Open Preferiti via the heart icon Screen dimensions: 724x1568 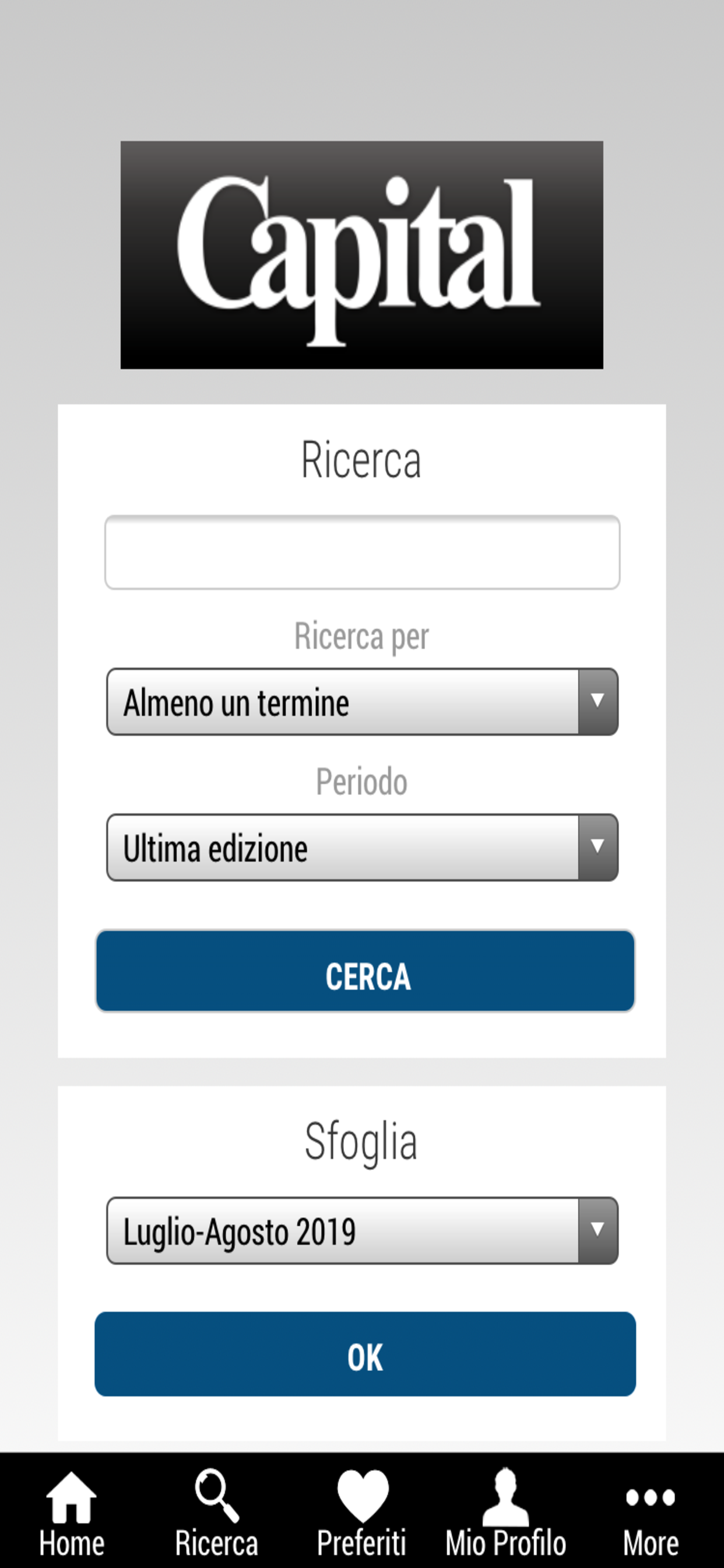(363, 1495)
